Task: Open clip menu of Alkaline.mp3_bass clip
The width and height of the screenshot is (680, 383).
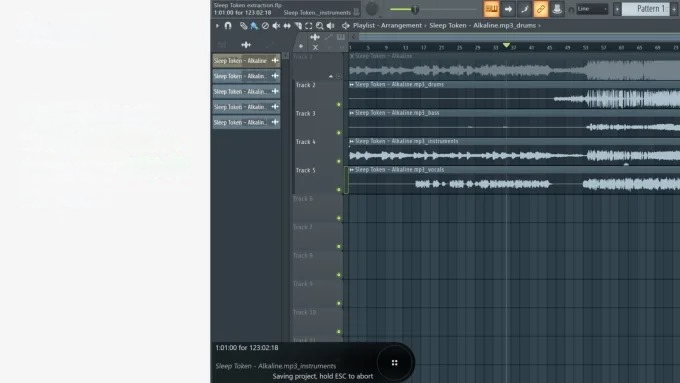Action: pos(352,113)
